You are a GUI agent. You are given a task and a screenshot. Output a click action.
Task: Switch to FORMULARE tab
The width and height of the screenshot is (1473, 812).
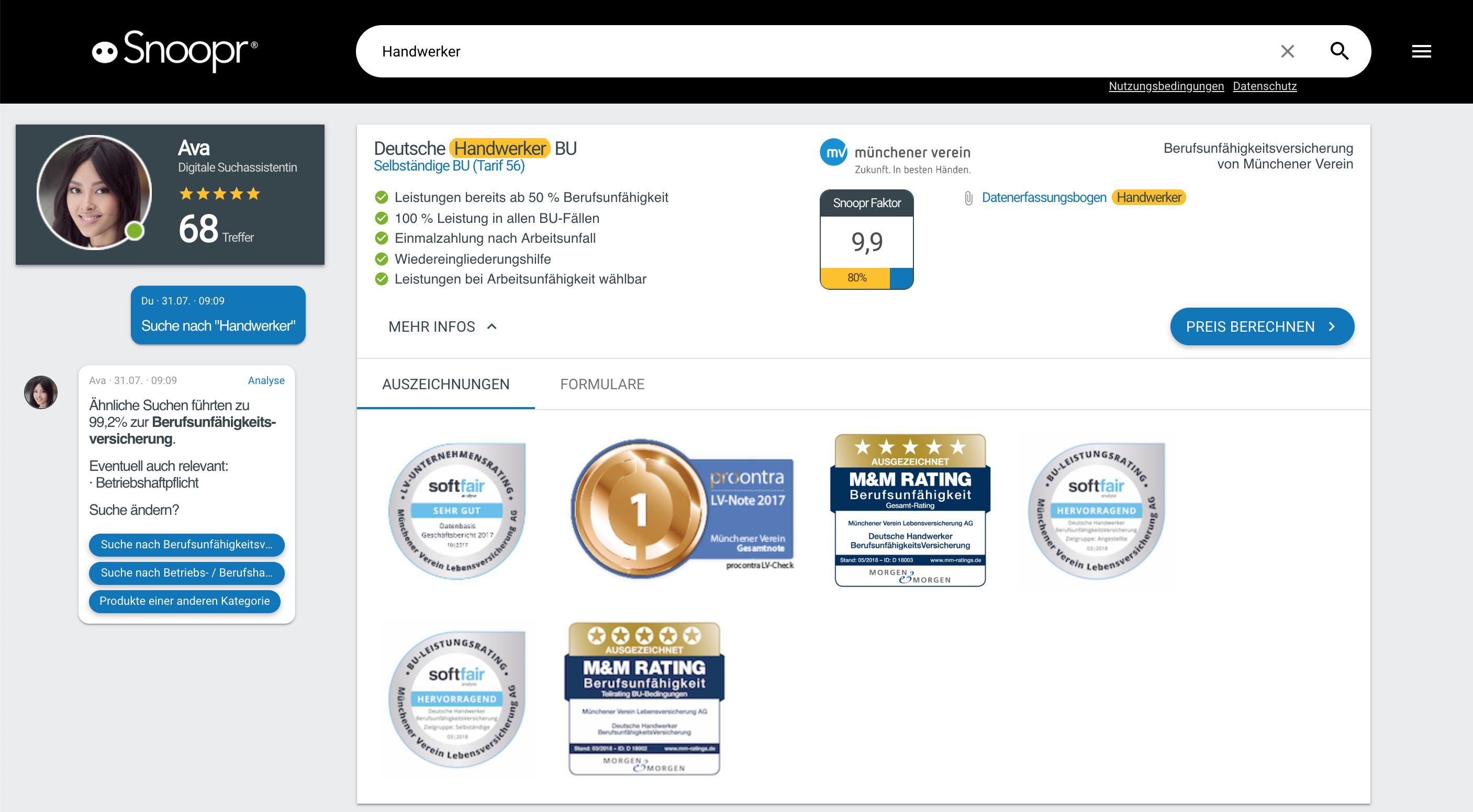602,385
